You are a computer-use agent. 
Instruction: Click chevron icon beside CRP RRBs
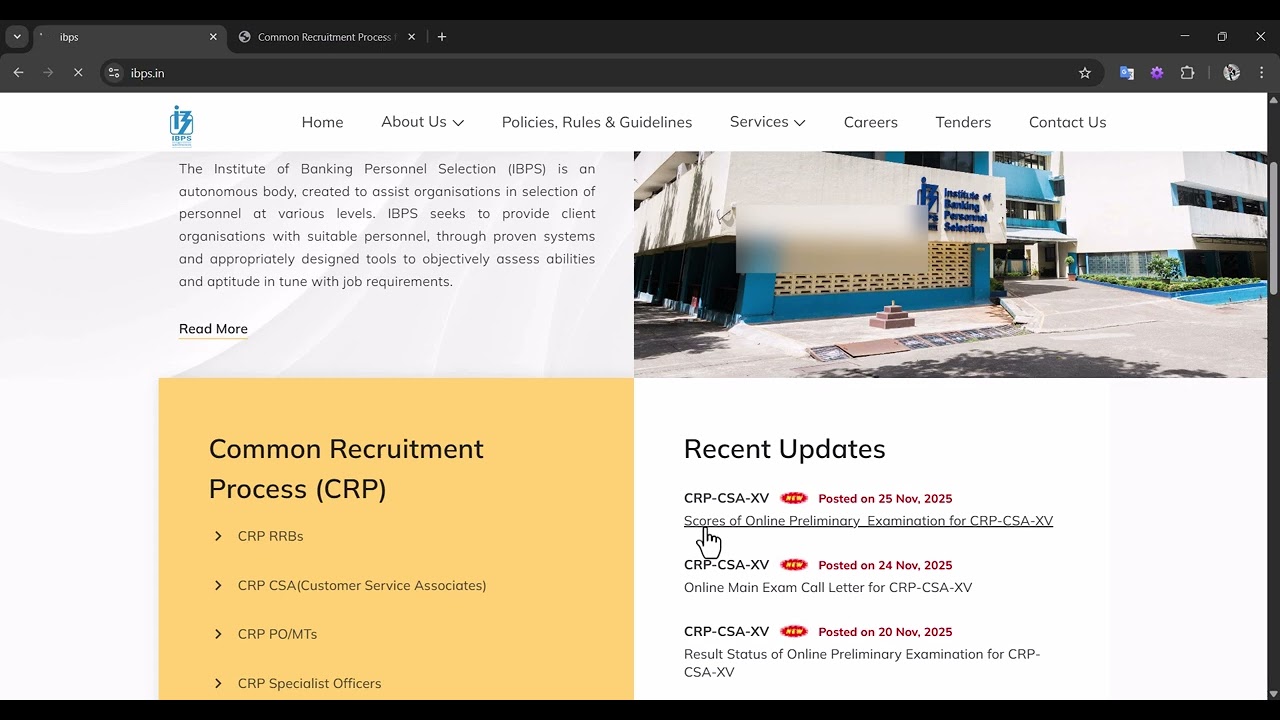point(218,536)
